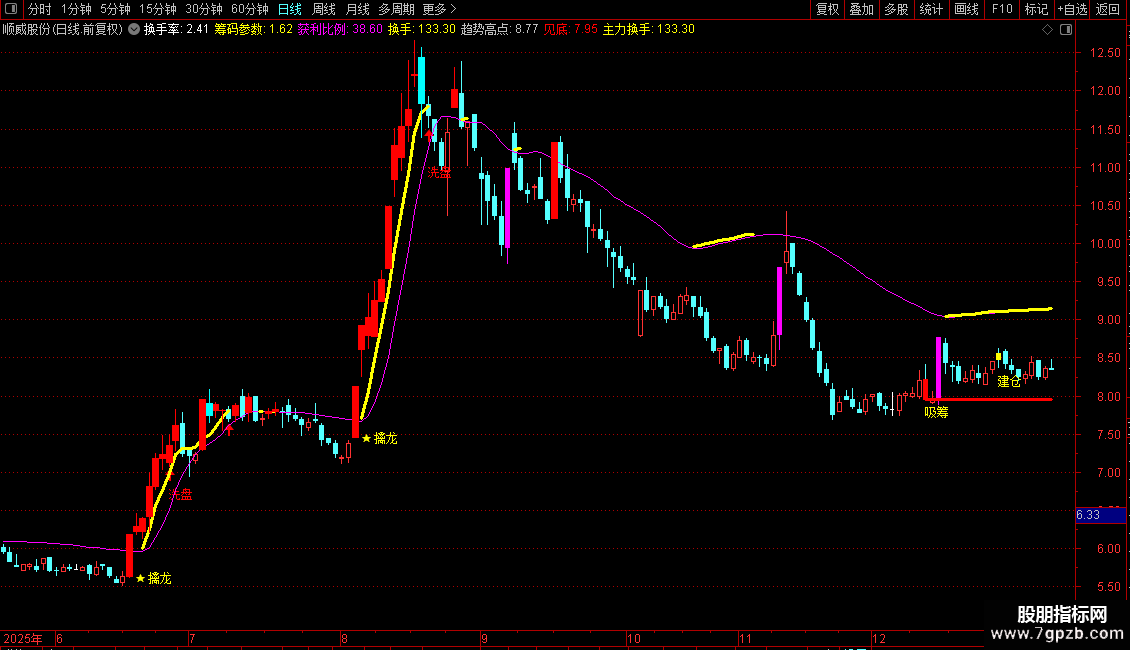The width and height of the screenshot is (1130, 650).
Task: Click the diamond icon at chart top-right
Action: point(1048,30)
